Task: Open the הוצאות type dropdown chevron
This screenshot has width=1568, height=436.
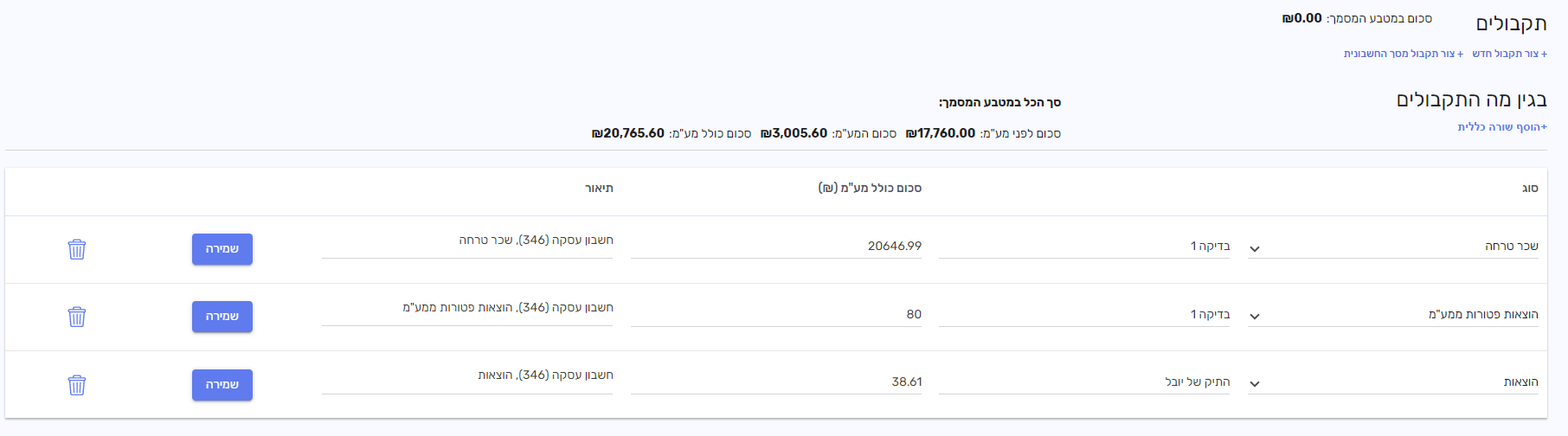Action: pos(1255,384)
